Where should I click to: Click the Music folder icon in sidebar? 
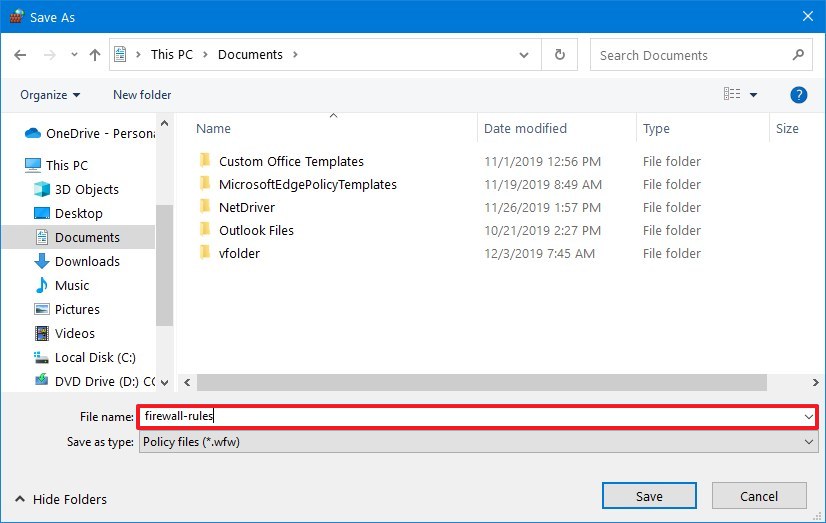coord(42,285)
